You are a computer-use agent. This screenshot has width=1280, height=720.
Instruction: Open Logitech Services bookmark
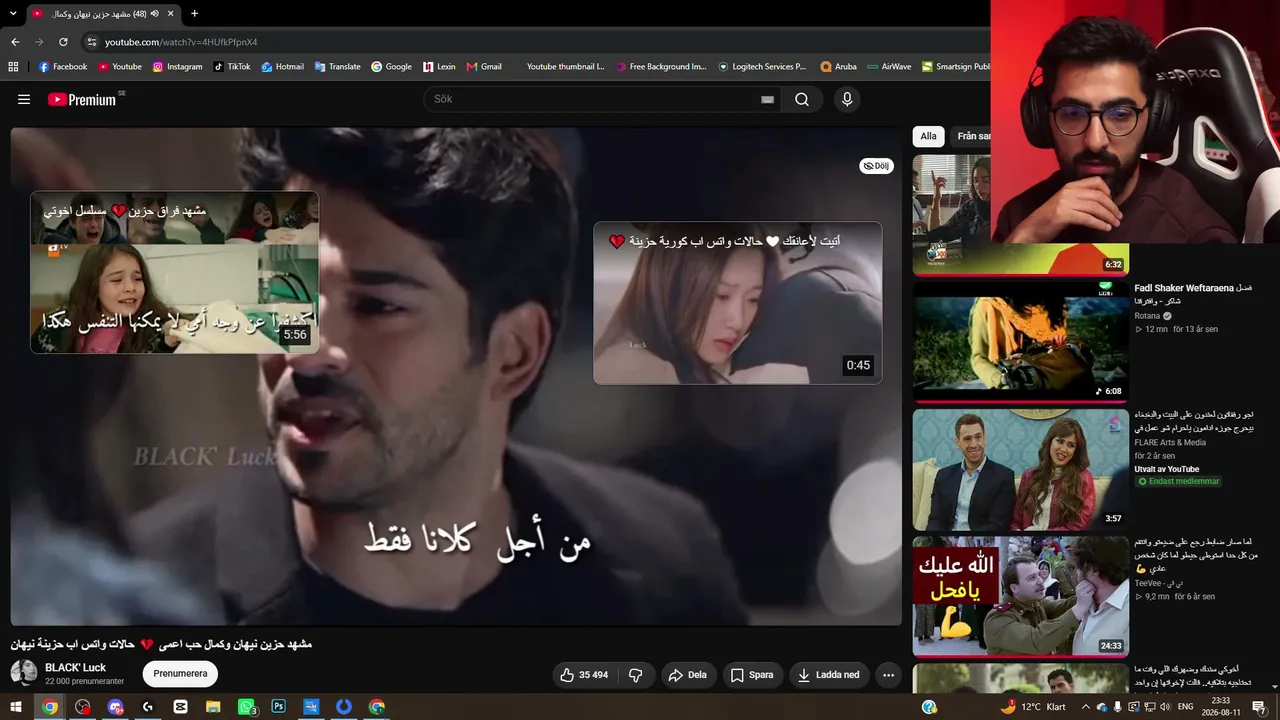762,67
